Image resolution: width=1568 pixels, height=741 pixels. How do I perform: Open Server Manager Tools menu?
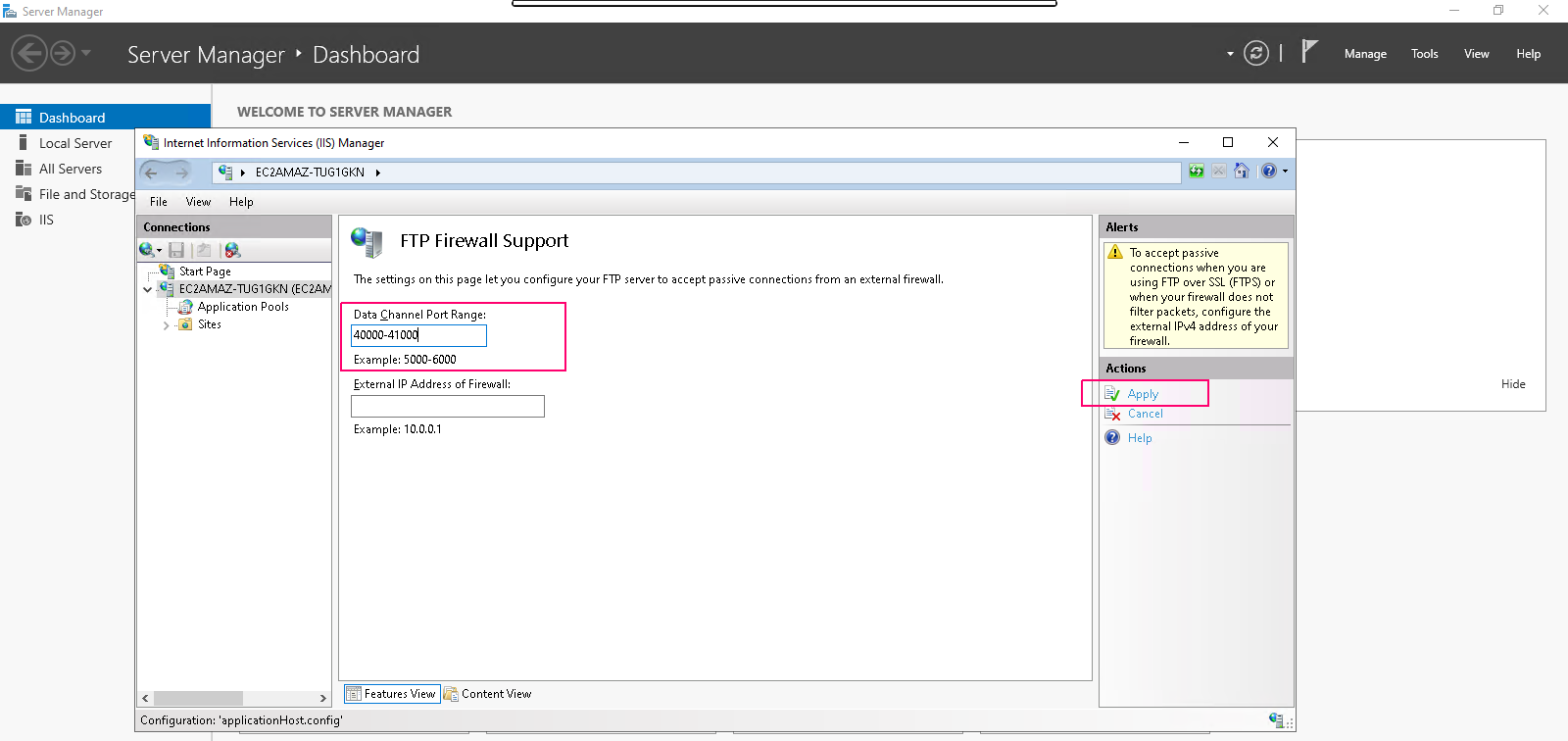[x=1425, y=54]
